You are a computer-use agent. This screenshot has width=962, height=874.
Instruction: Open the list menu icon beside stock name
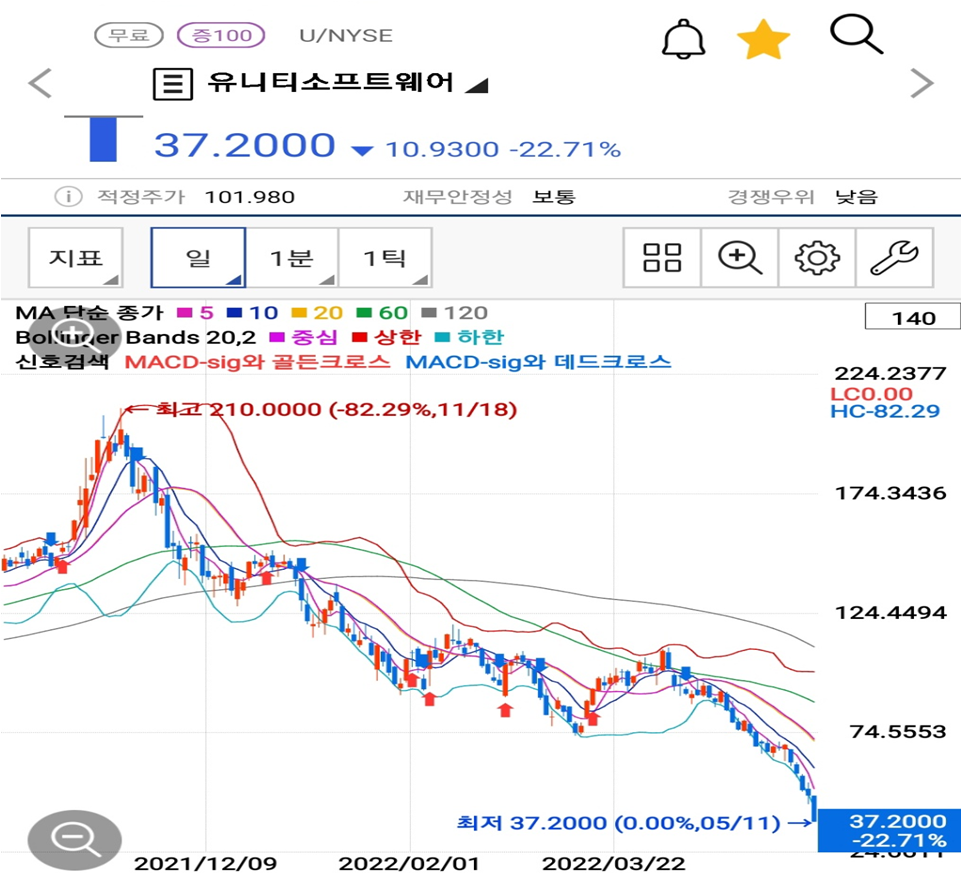(x=172, y=83)
